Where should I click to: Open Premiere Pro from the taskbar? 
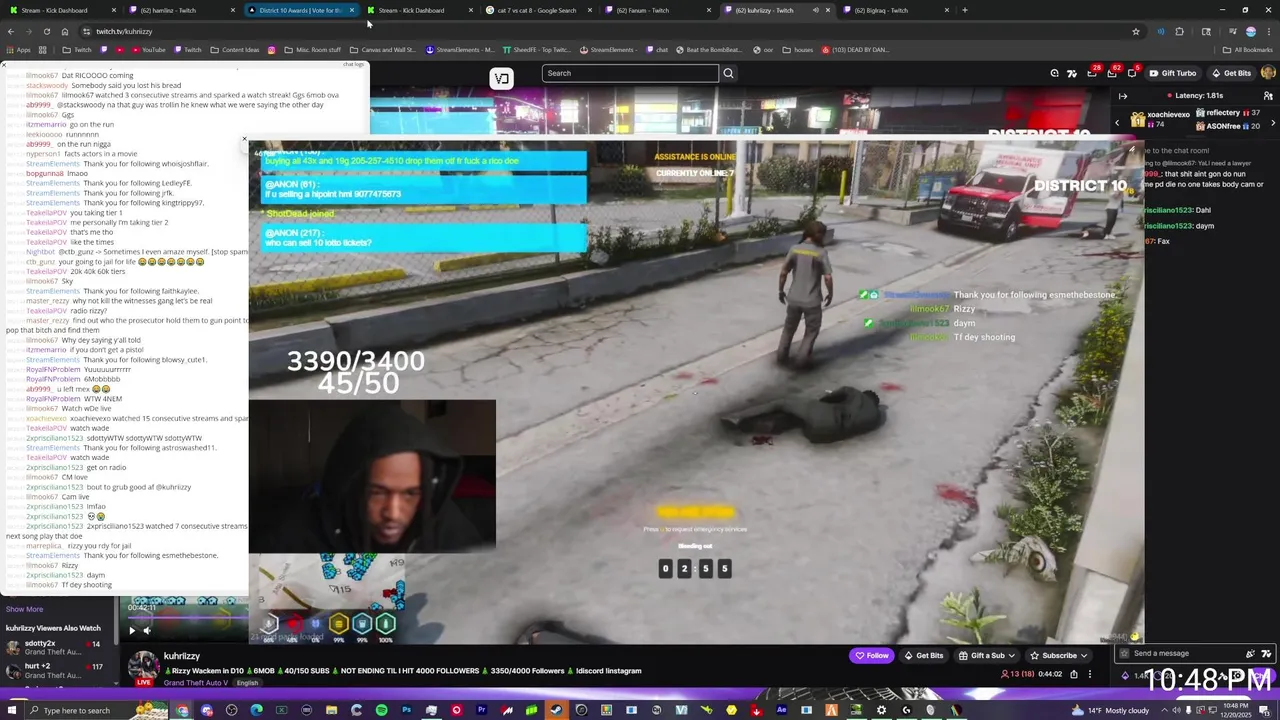point(481,710)
